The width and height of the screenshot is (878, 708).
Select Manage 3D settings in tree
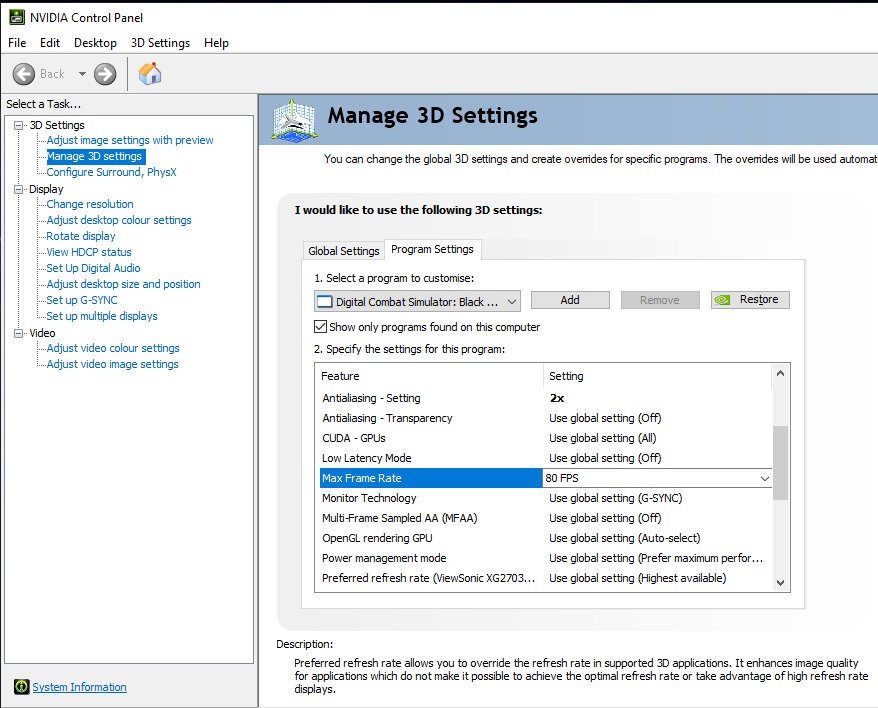point(94,156)
